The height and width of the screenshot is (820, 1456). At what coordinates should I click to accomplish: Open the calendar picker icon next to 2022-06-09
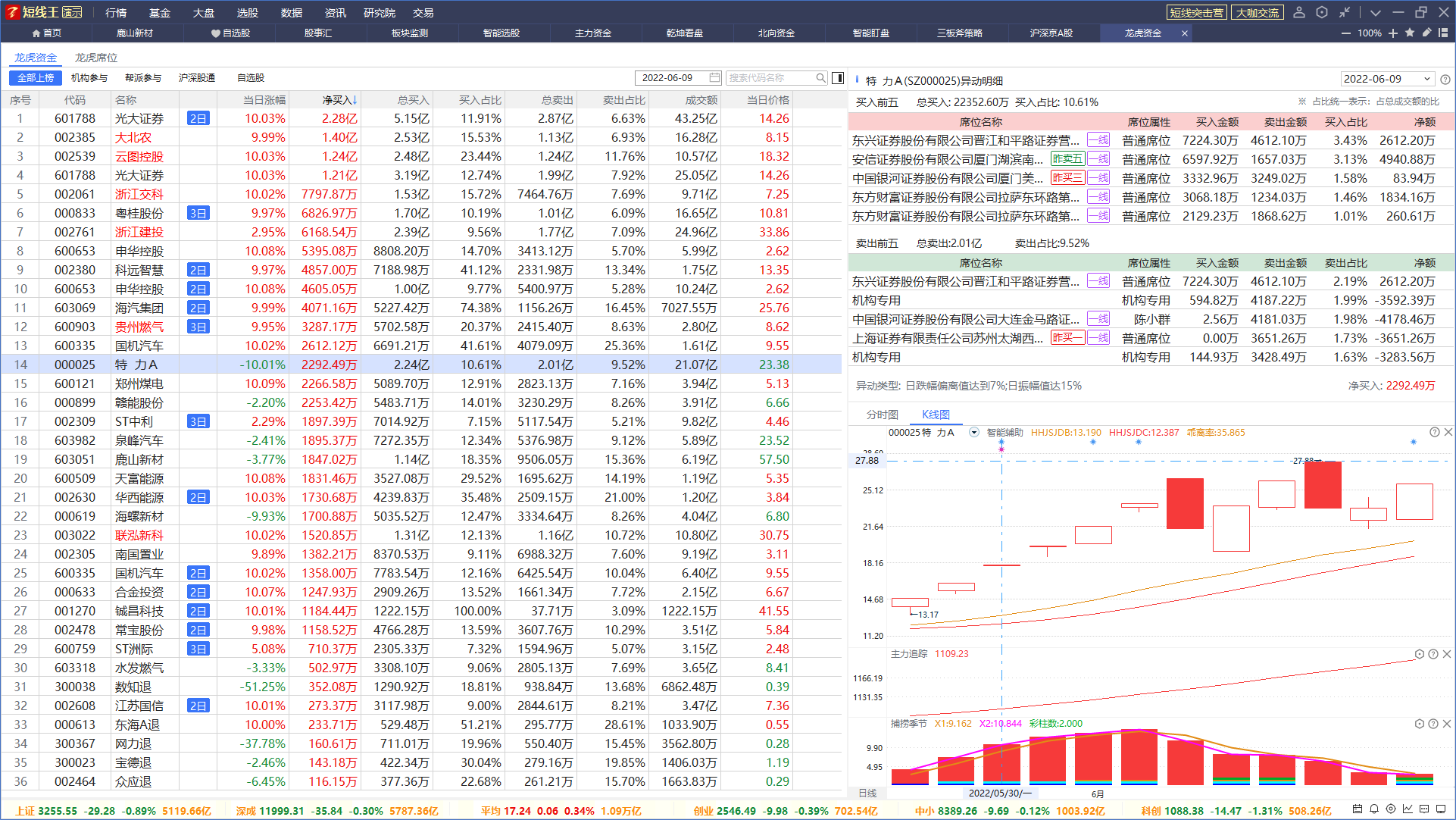tap(714, 77)
